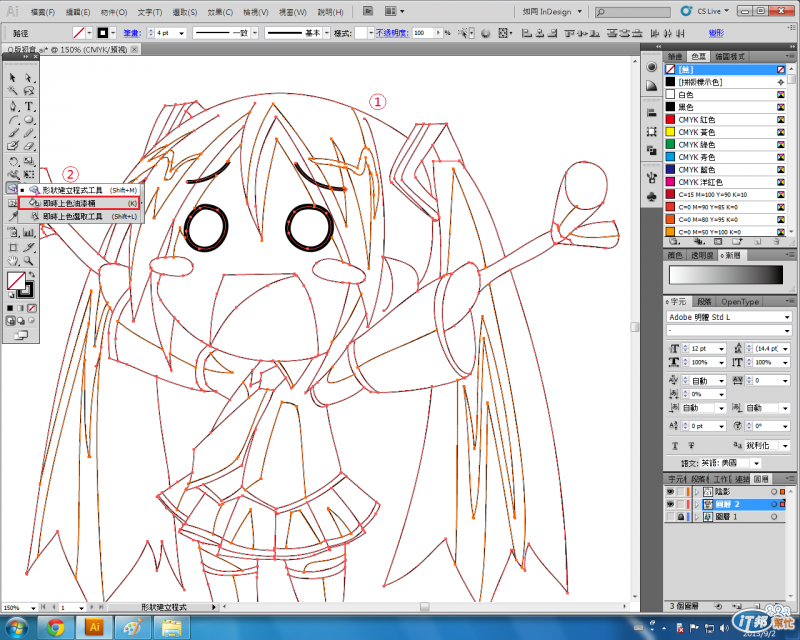Click the CS Live icon
The width and height of the screenshot is (800, 640).
pyautogui.click(x=687, y=11)
